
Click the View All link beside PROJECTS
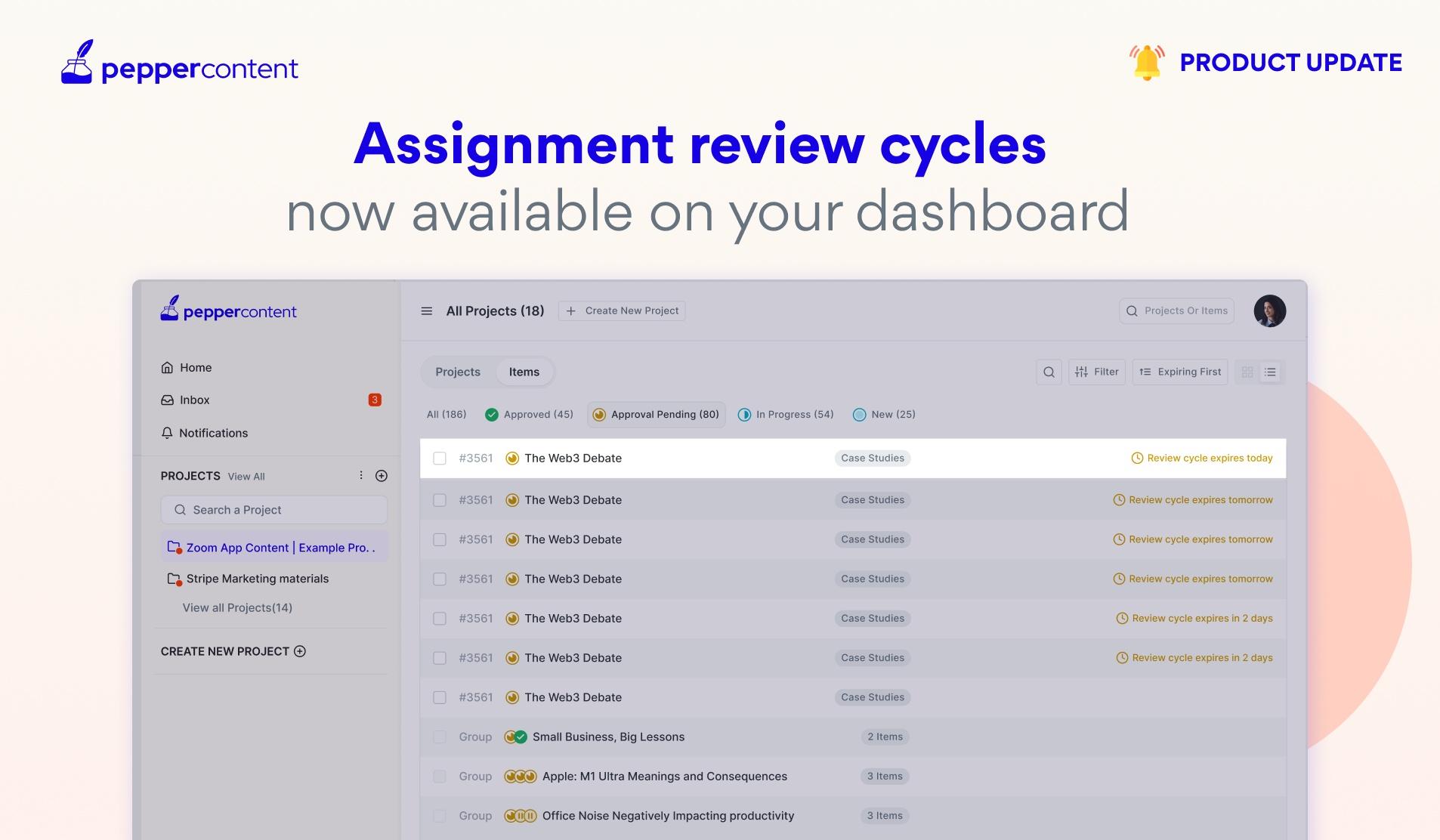[x=246, y=477]
